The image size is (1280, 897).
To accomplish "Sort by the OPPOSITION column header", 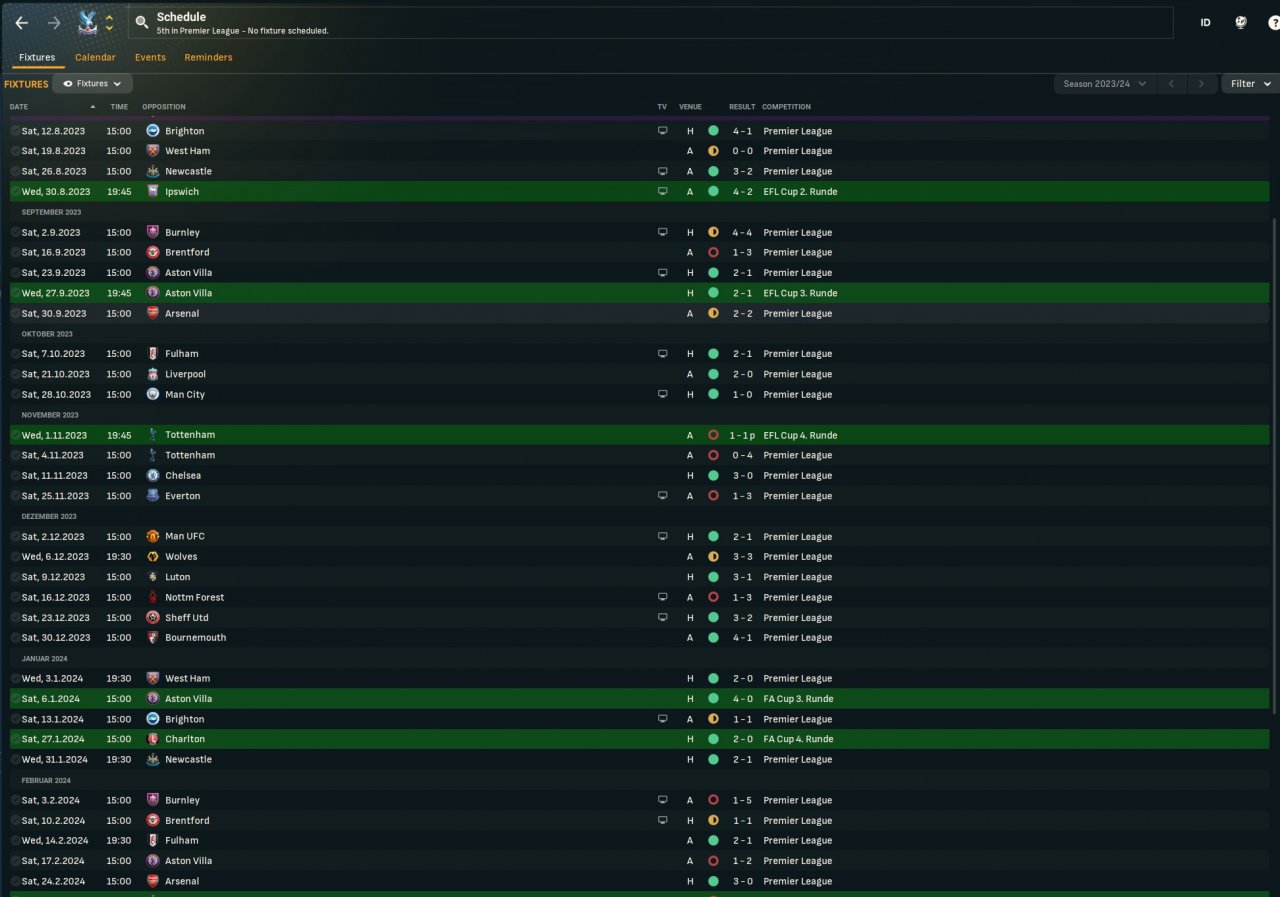I will 164,107.
